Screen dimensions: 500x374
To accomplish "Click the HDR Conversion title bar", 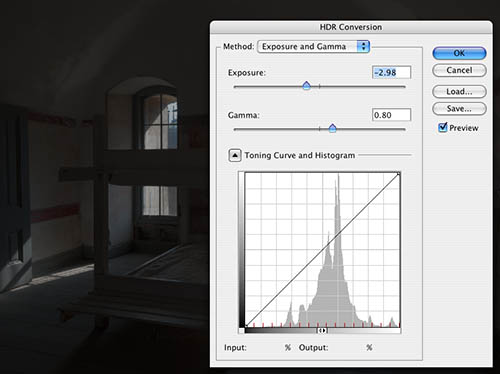I will [351, 27].
